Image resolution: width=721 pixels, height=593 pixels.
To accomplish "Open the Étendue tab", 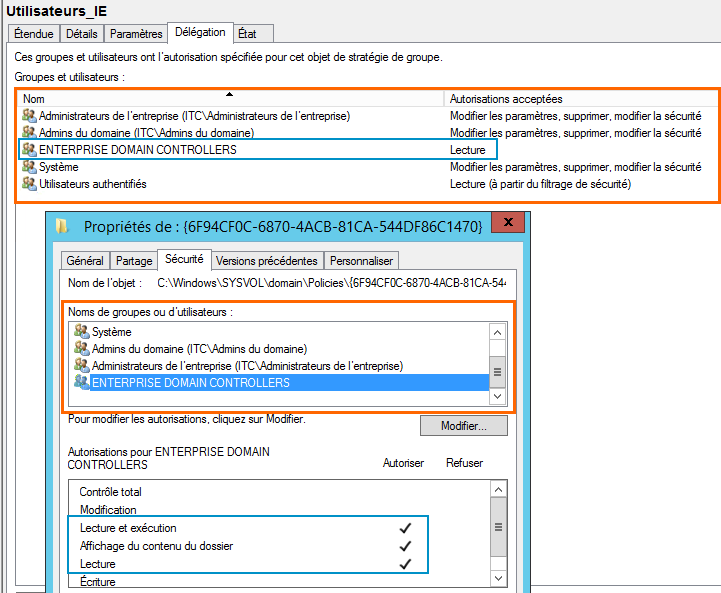I will [34, 34].
